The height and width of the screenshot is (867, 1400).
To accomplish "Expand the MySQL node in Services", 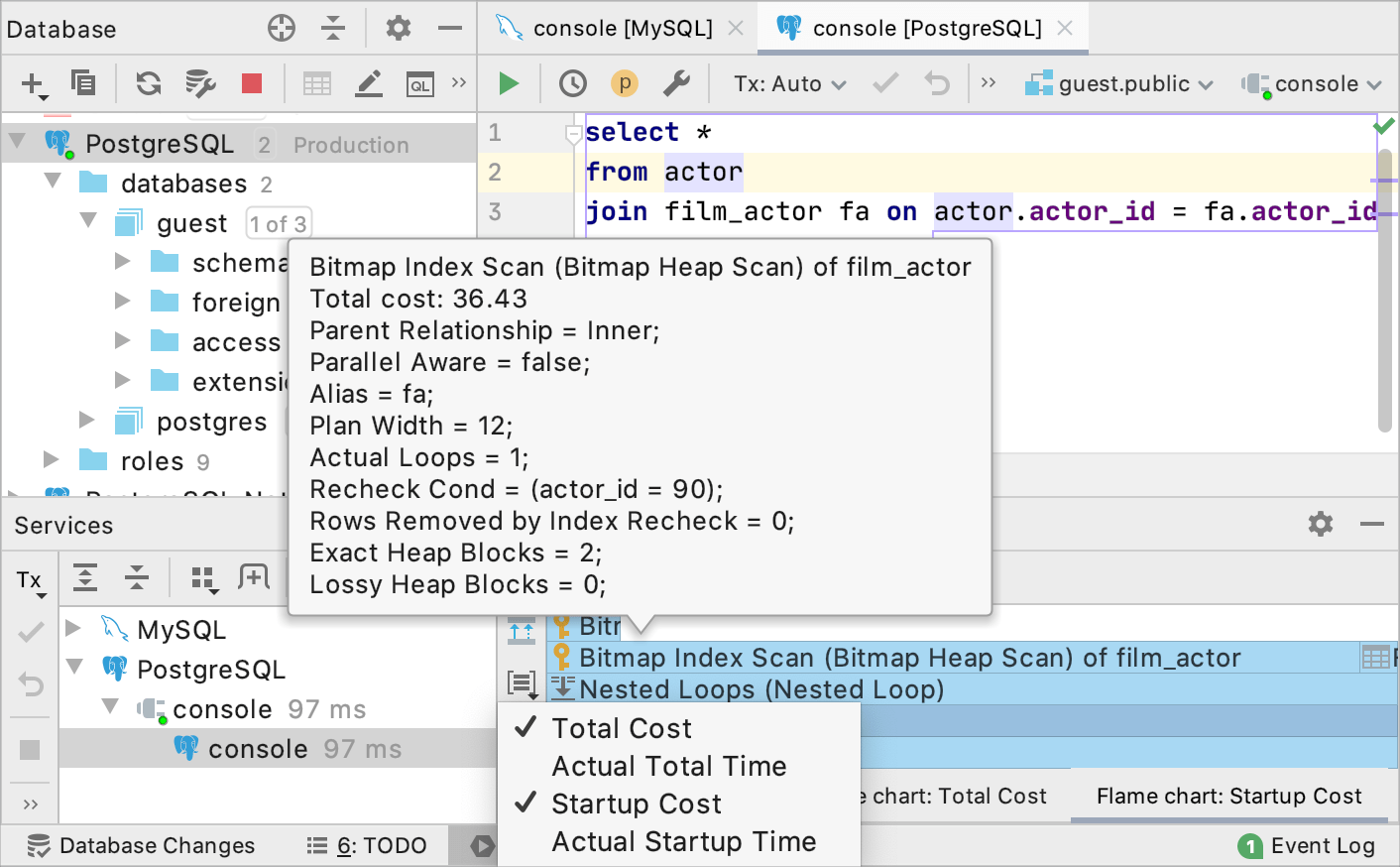I will [x=73, y=629].
